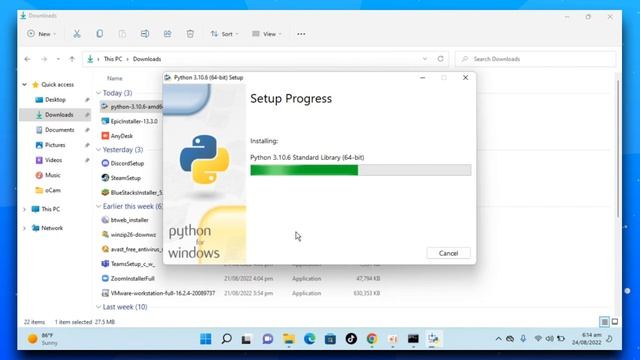Go back using Explorer back arrow
This screenshot has height=360, width=640.
coord(27,59)
